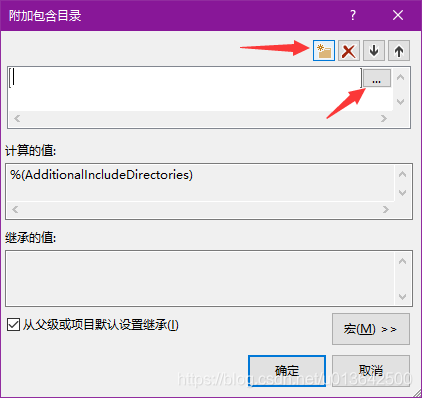Click the New Line folder icon
The image size is (422, 398).
click(324, 51)
